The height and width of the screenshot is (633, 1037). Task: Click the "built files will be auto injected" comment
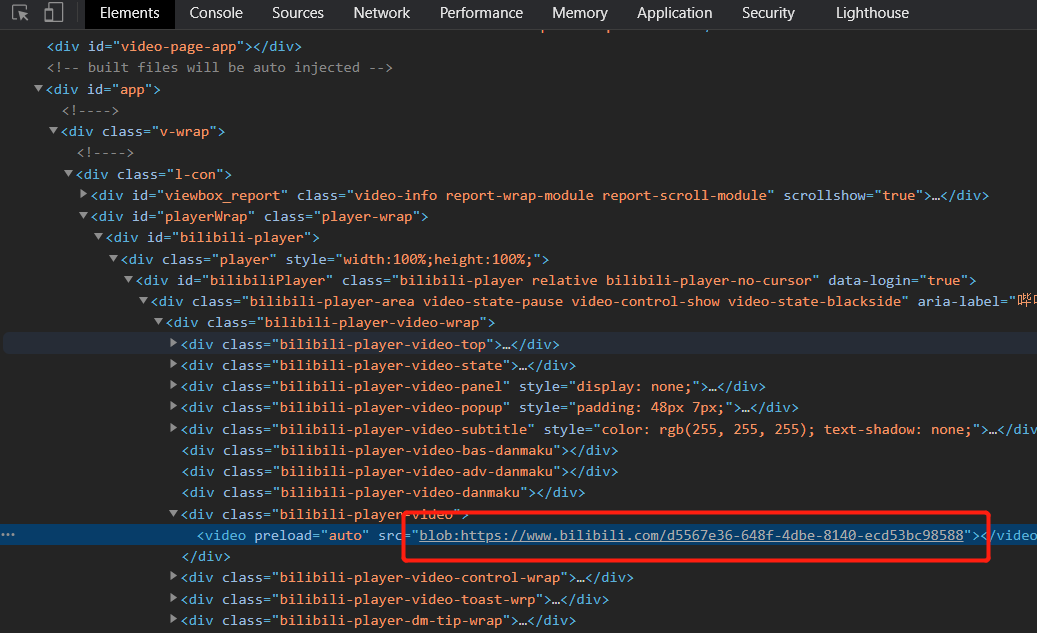pos(220,67)
